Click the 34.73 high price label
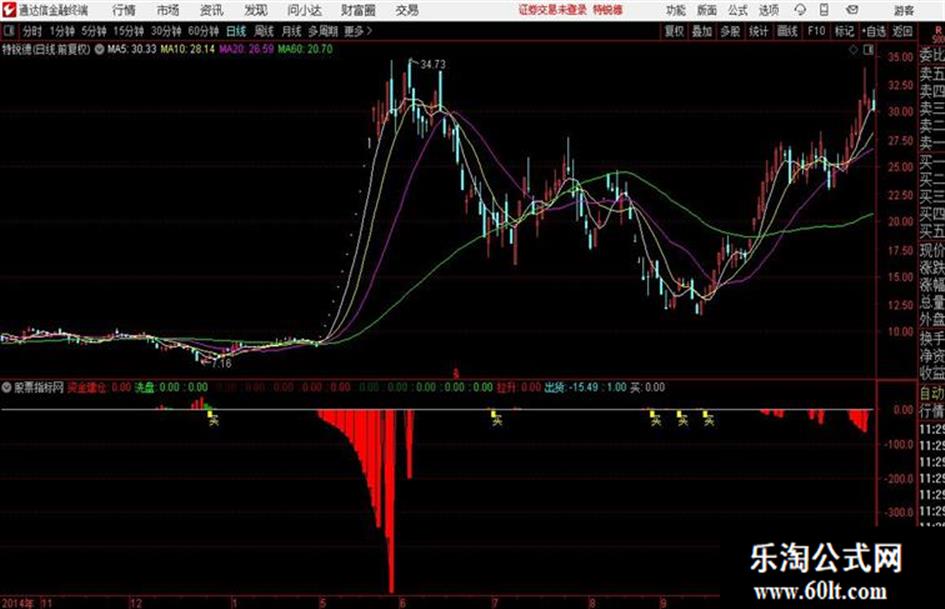Screen dimensions: 945x609 433,65
